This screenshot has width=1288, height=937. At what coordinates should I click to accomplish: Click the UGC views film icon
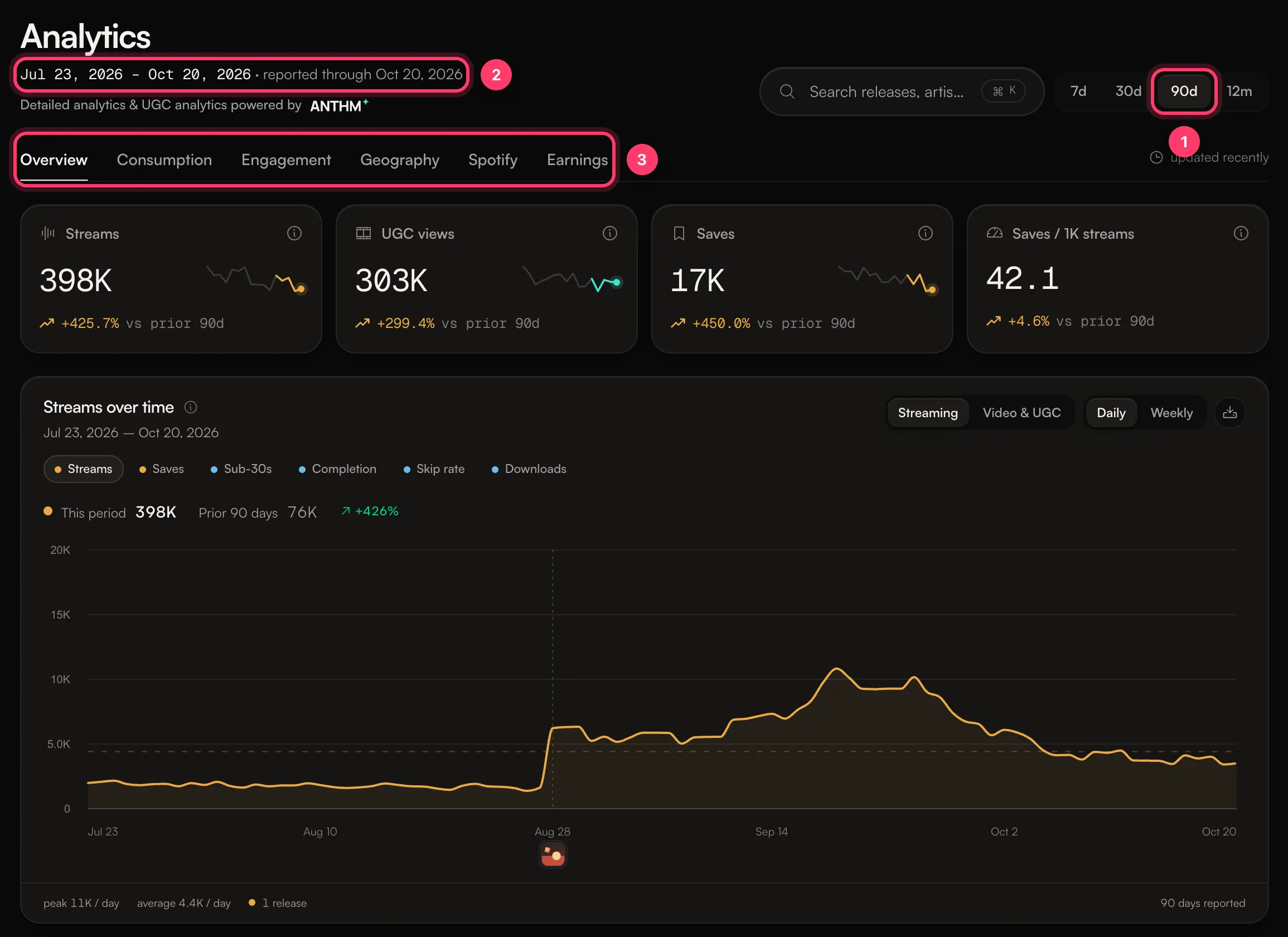point(364,233)
